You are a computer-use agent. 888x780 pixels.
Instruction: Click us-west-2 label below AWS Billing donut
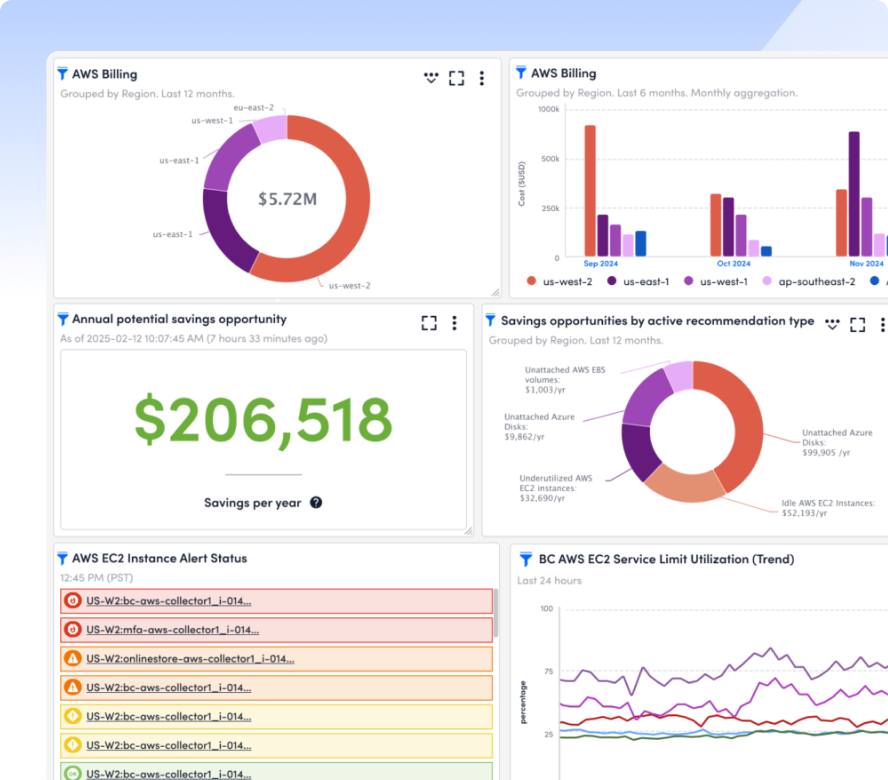point(349,285)
